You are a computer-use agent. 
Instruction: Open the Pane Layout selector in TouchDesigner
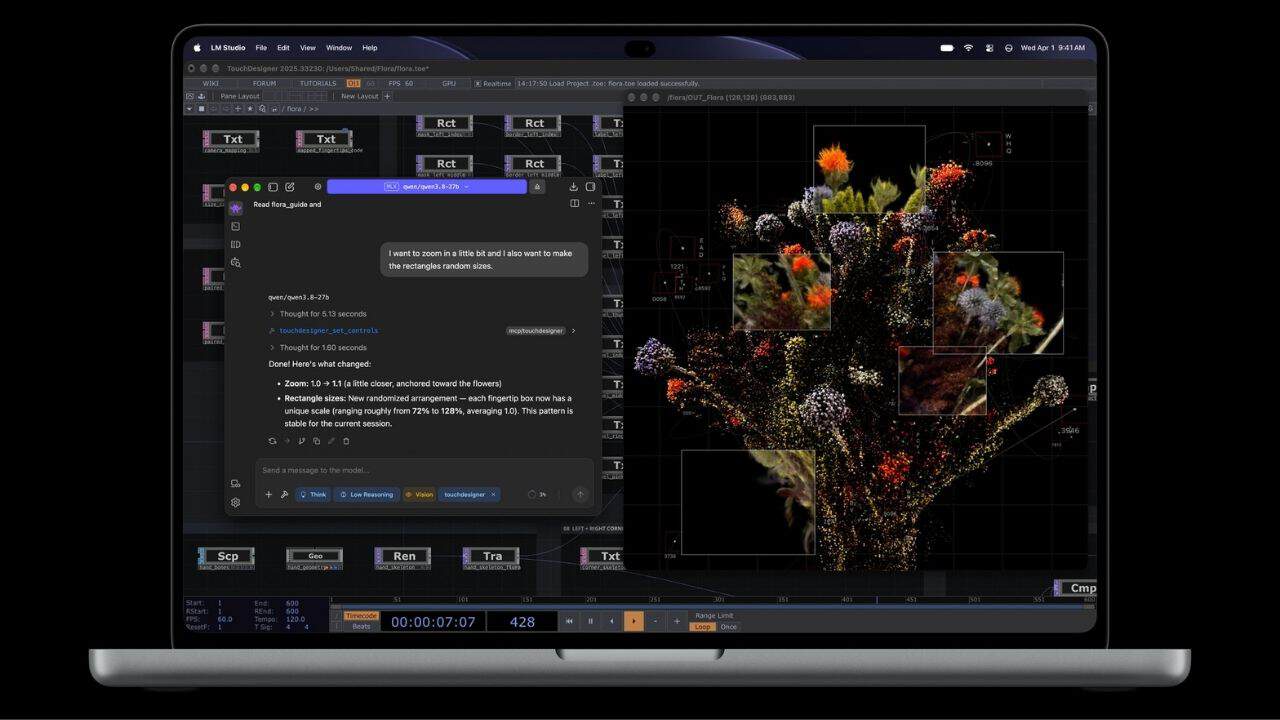[x=240, y=96]
